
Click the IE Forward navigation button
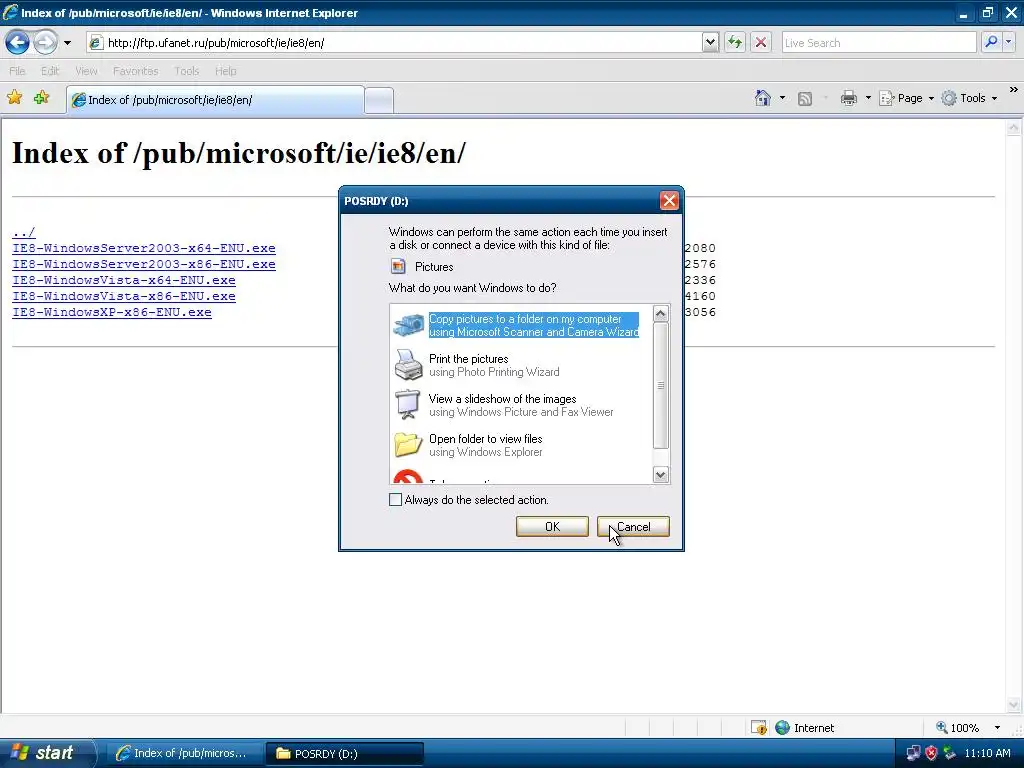45,43
